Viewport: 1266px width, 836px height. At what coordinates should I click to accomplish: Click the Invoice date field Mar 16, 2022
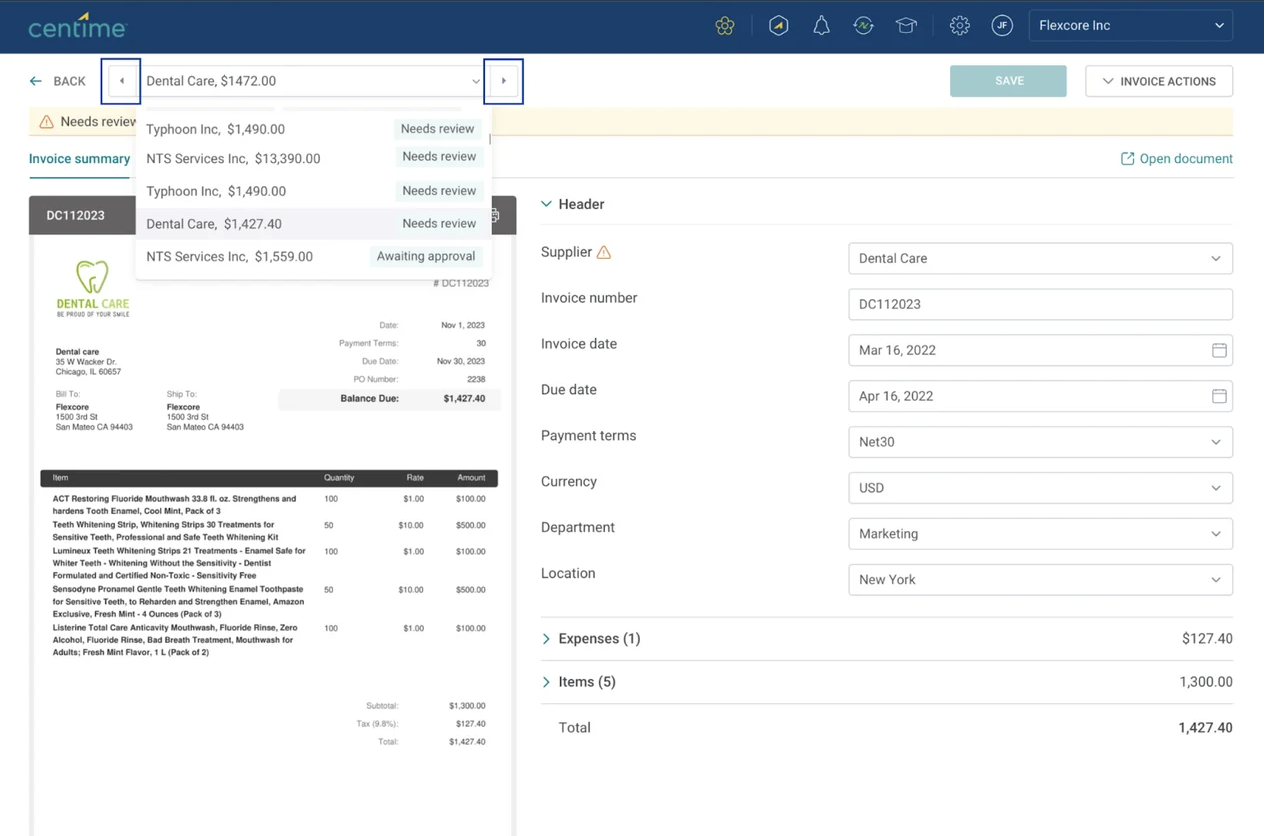point(1040,350)
